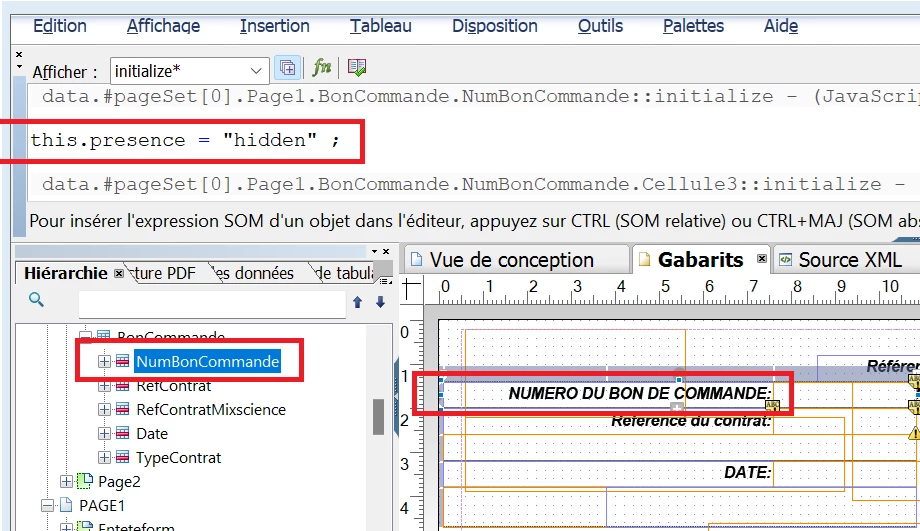Switch to the Structure PDF tab
Image resolution: width=920 pixels, height=531 pixels.
(163, 273)
